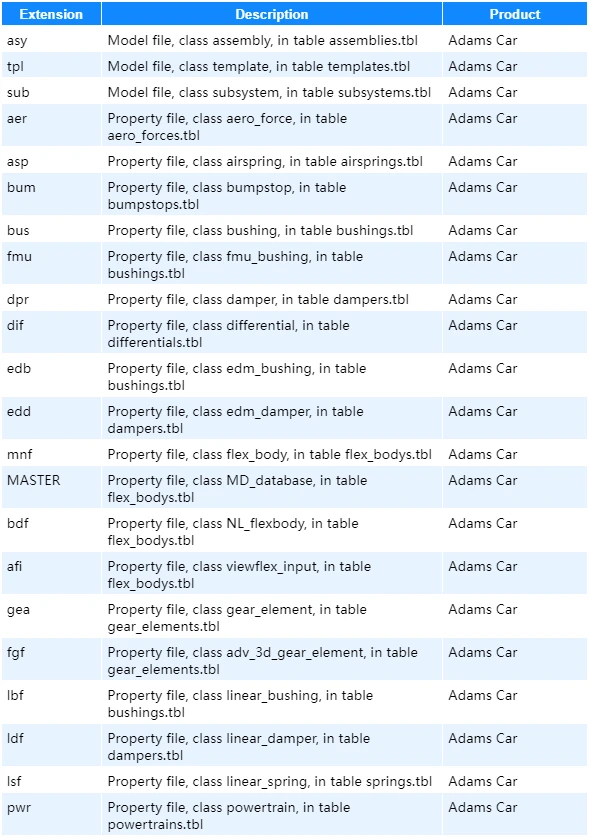Click the airsprings.tbl description cell
The height and width of the screenshot is (837, 589).
pyautogui.click(x=272, y=161)
